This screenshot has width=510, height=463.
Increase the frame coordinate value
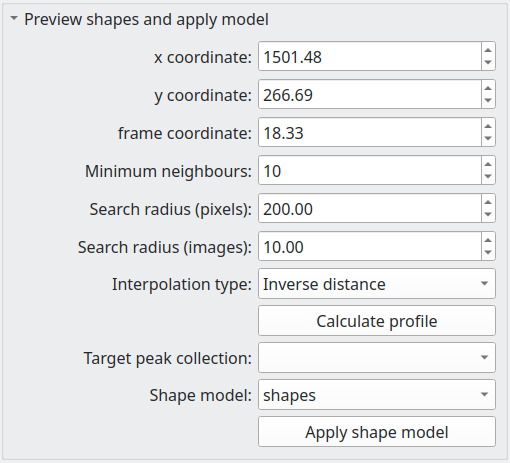[488, 126]
